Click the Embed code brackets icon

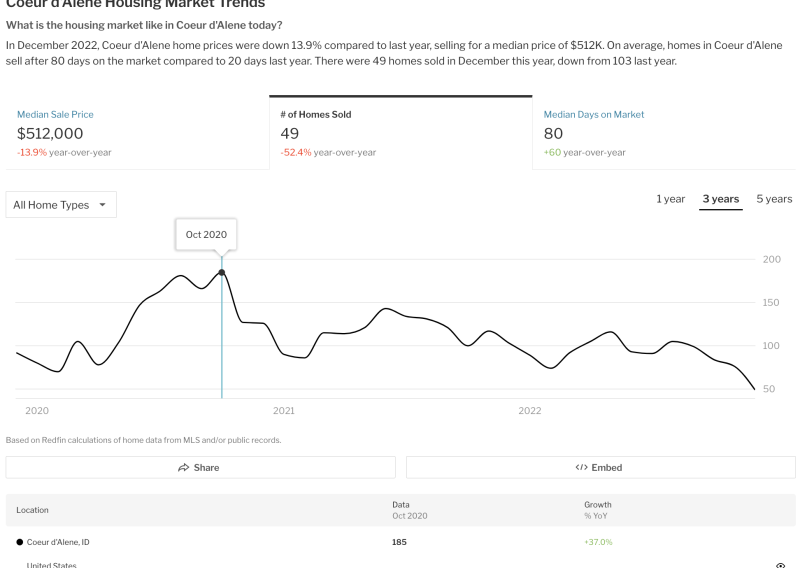581,467
